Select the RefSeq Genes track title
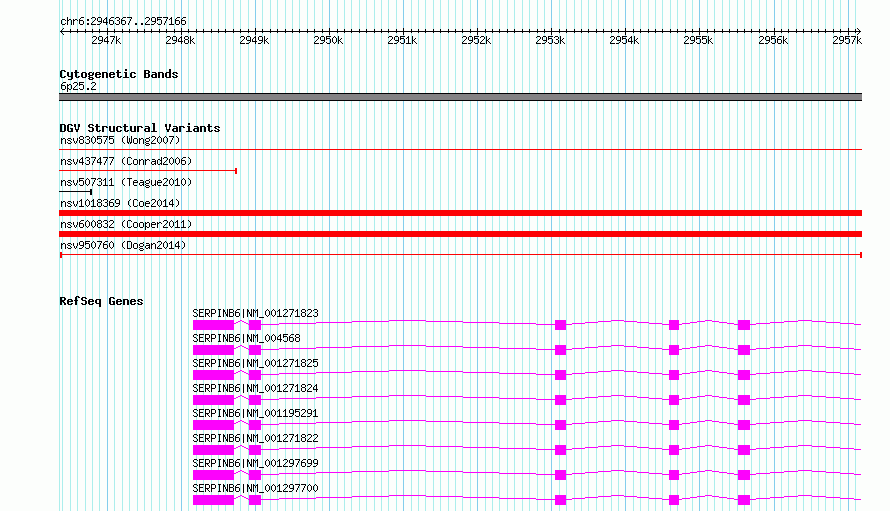890x511 pixels. 101,301
